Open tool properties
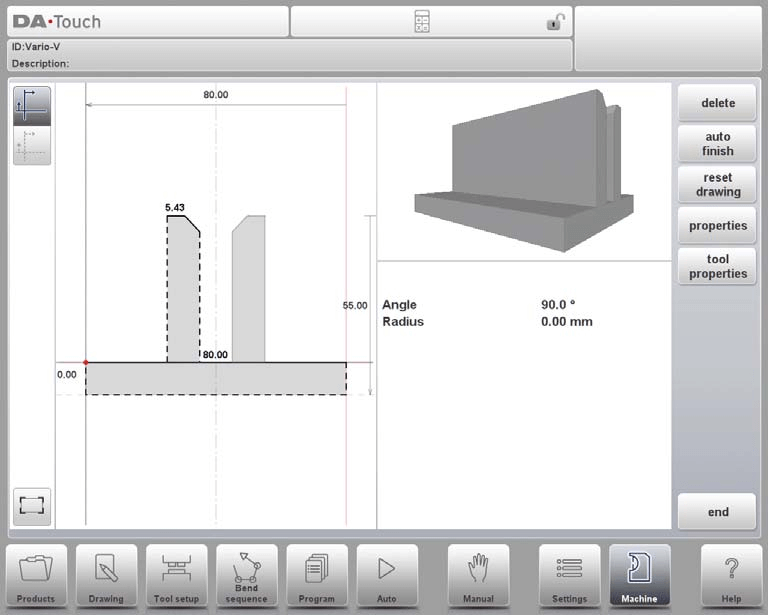The height and width of the screenshot is (615, 768). 718,266
